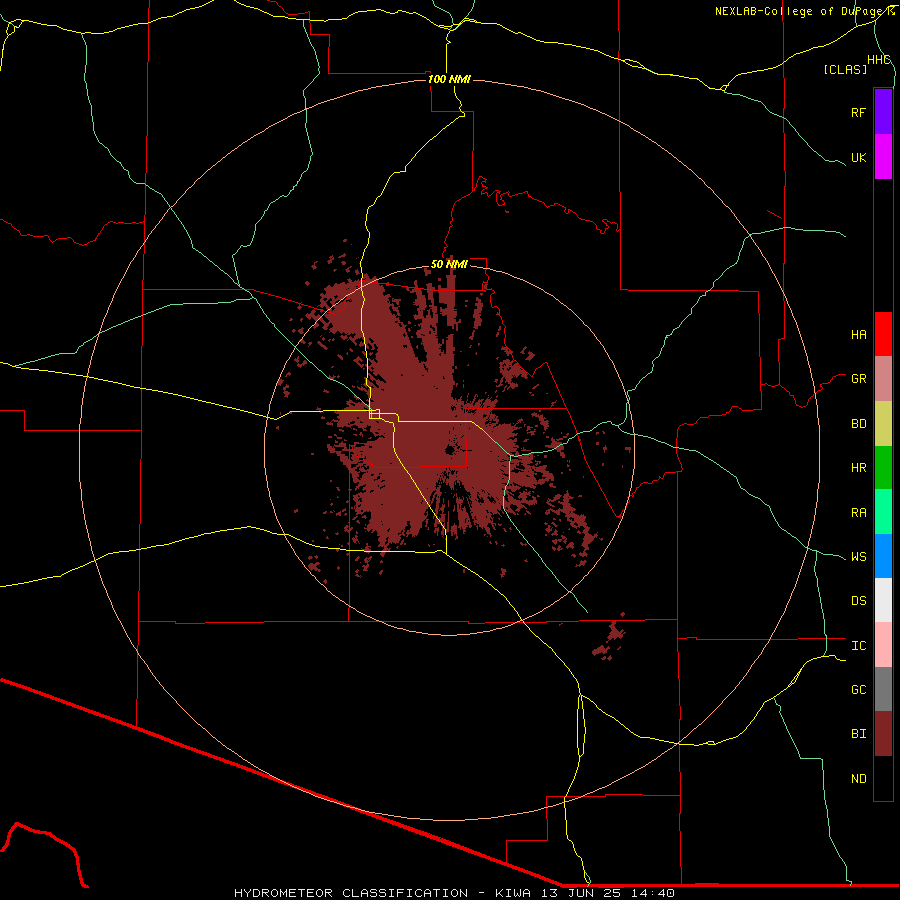
Task: Click the bright green RA legend swatch
Action: [x=883, y=512]
